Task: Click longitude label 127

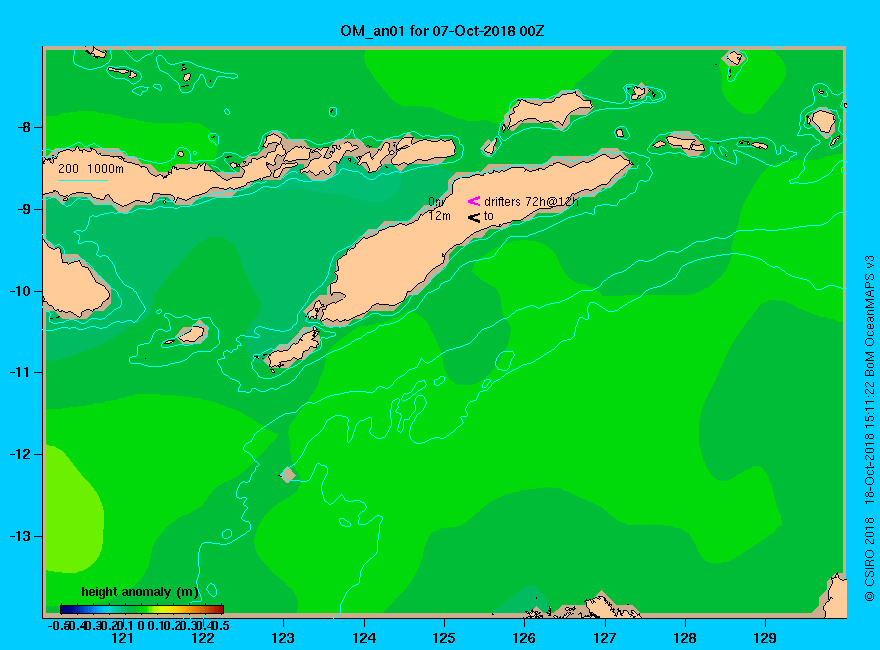Action: click(604, 638)
